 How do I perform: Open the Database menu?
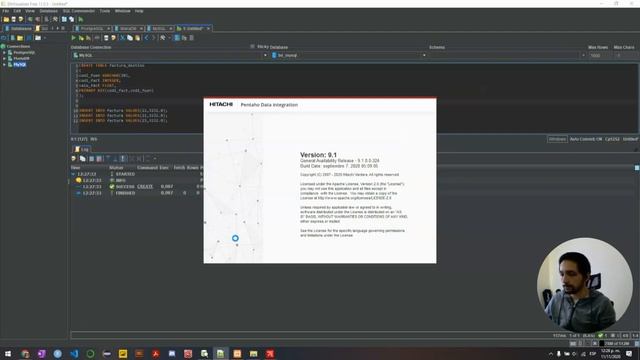[49, 11]
